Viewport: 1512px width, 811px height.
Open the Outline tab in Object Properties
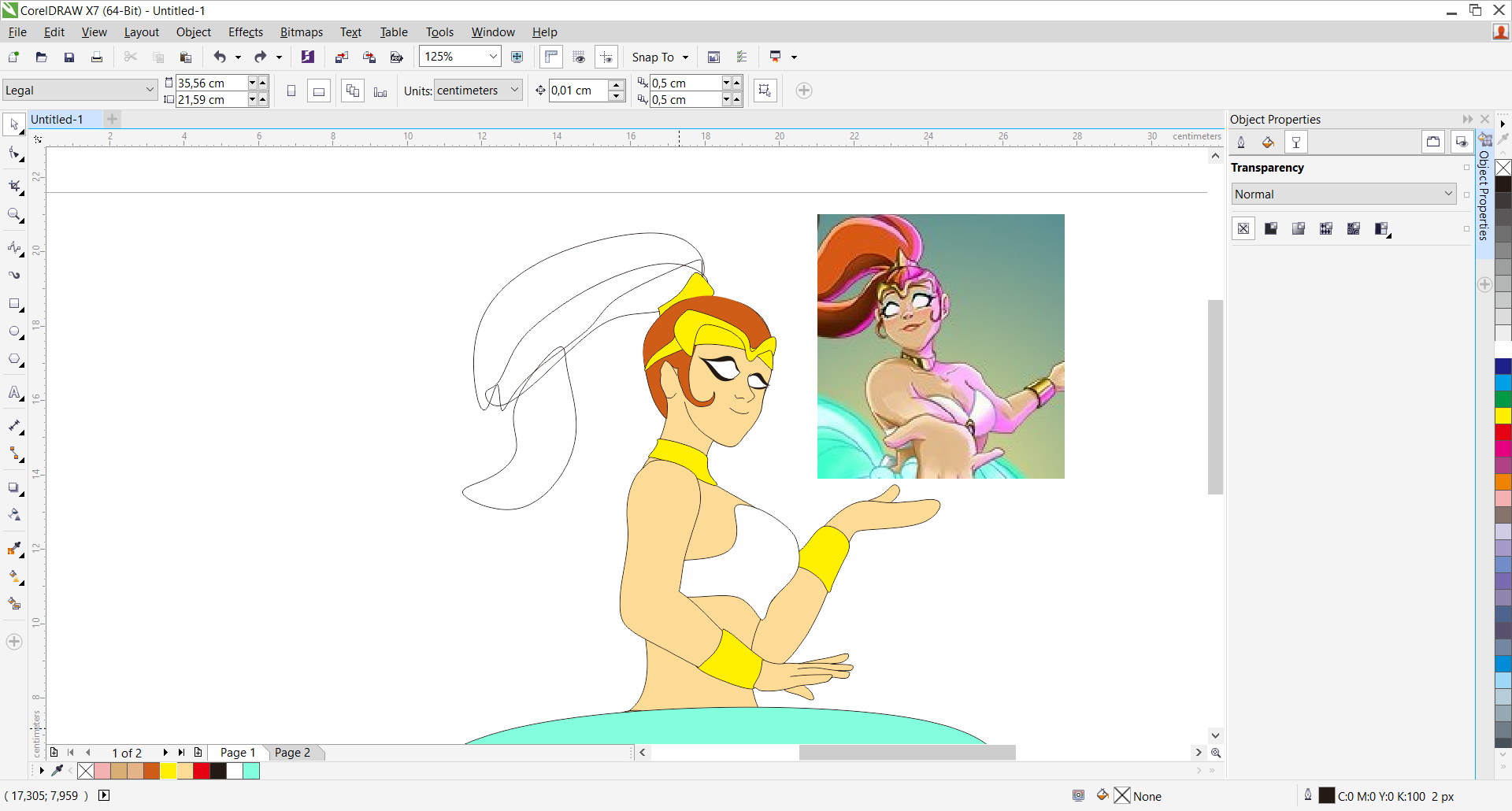click(1241, 143)
